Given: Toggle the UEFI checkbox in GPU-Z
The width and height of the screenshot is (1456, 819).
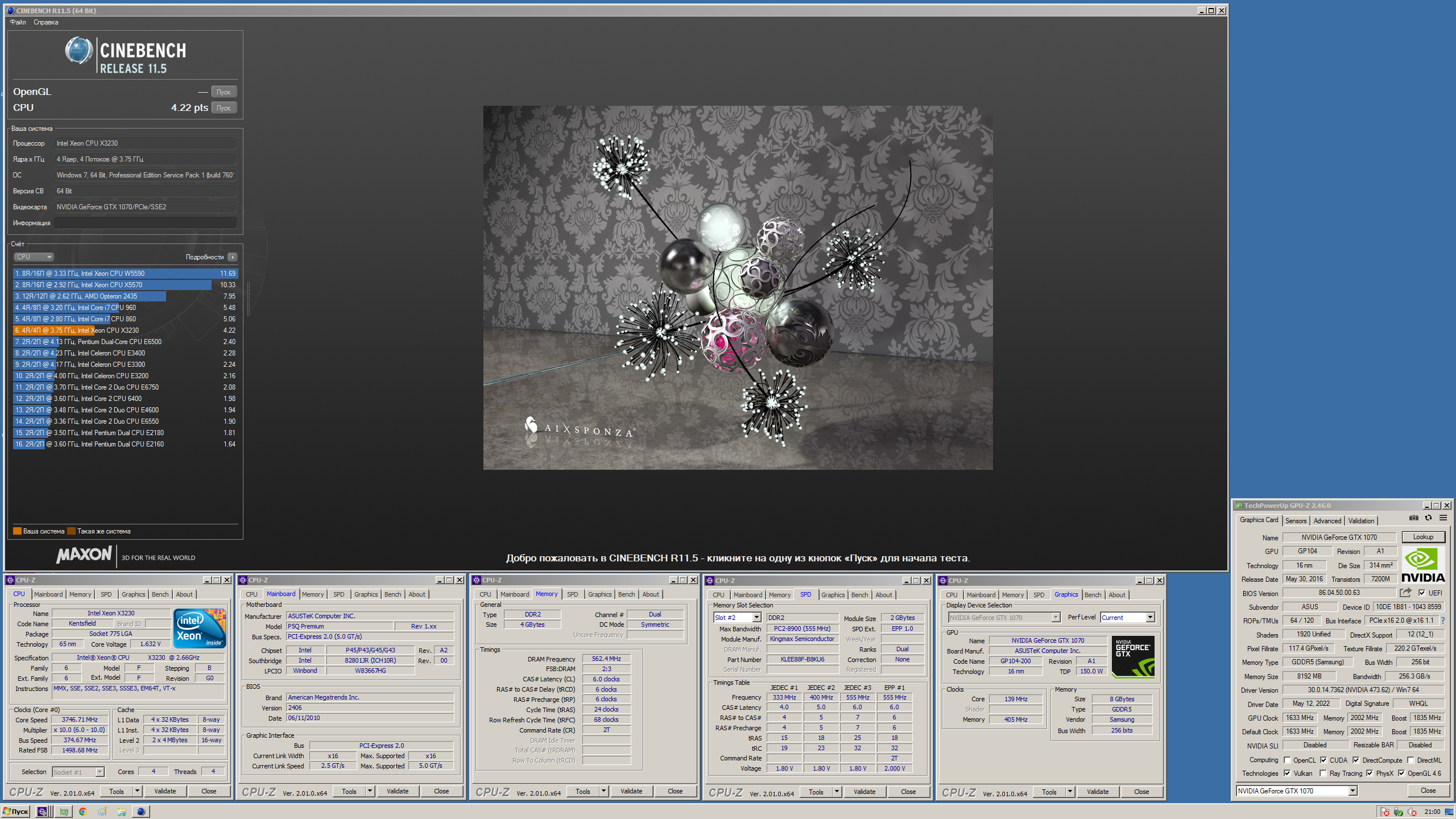Looking at the screenshot, I should (1422, 593).
